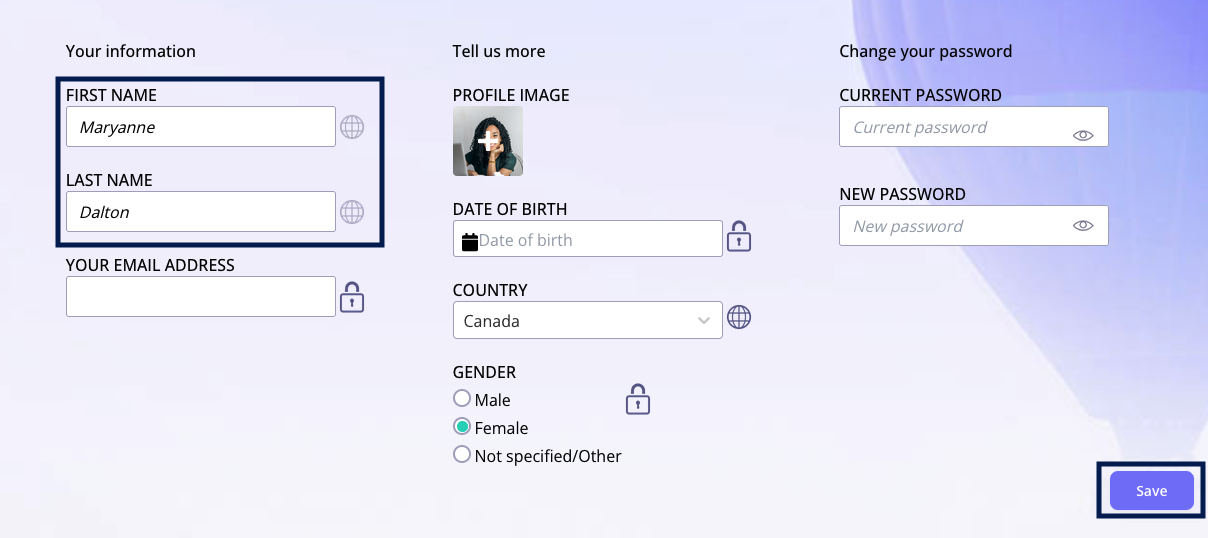Click the Save button
Viewport: 1208px width, 538px height.
pyautogui.click(x=1152, y=491)
